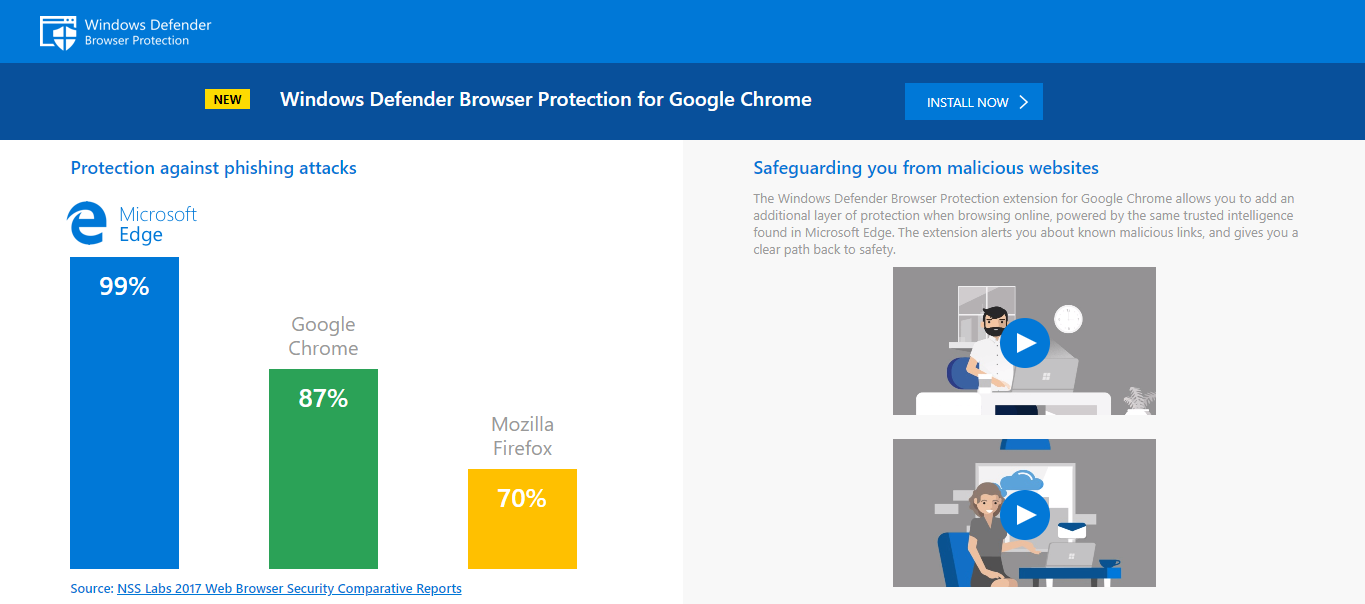
Task: Click the Mozilla Firefox bar label
Action: pos(522,436)
